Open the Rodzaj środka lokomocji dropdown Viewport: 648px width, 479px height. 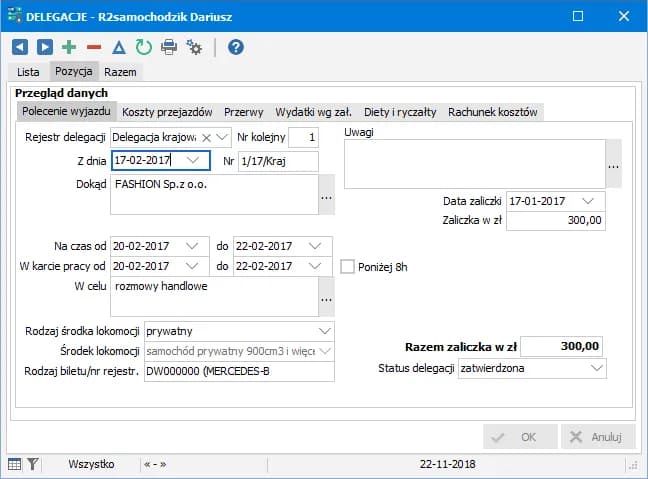pos(324,330)
